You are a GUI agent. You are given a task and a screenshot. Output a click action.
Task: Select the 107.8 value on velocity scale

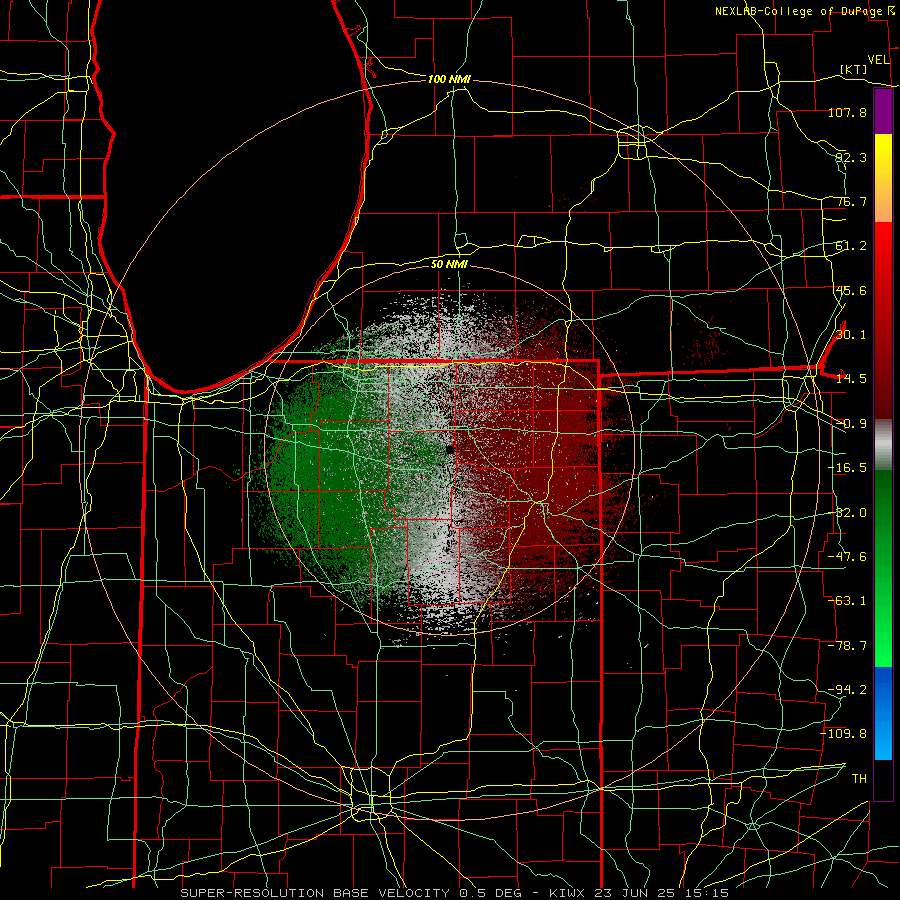(x=847, y=112)
